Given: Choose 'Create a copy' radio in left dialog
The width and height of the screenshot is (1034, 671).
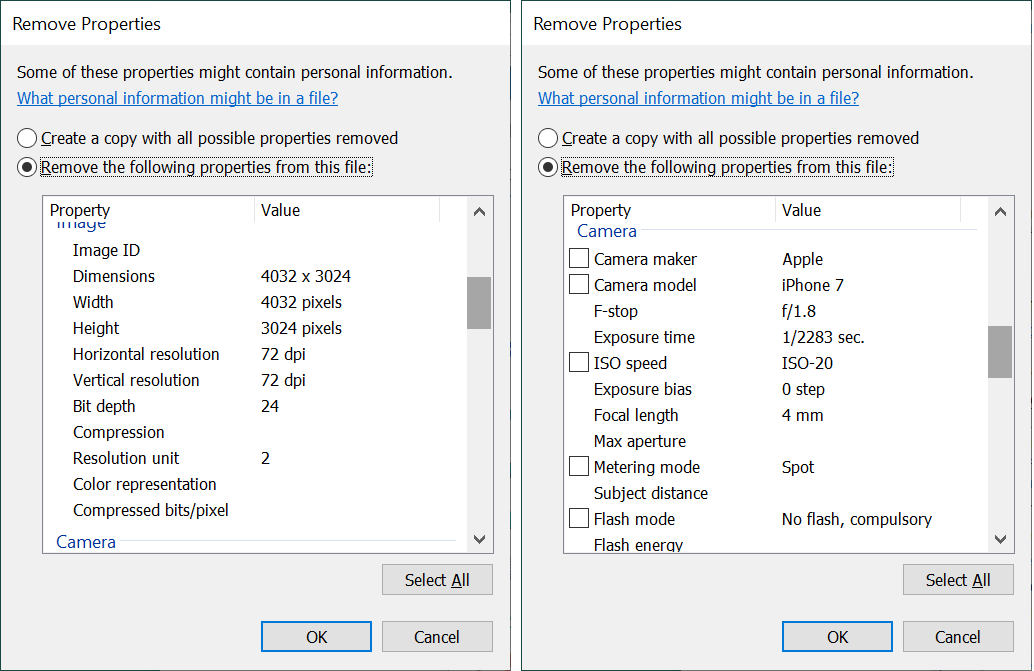Looking at the screenshot, I should [28, 138].
